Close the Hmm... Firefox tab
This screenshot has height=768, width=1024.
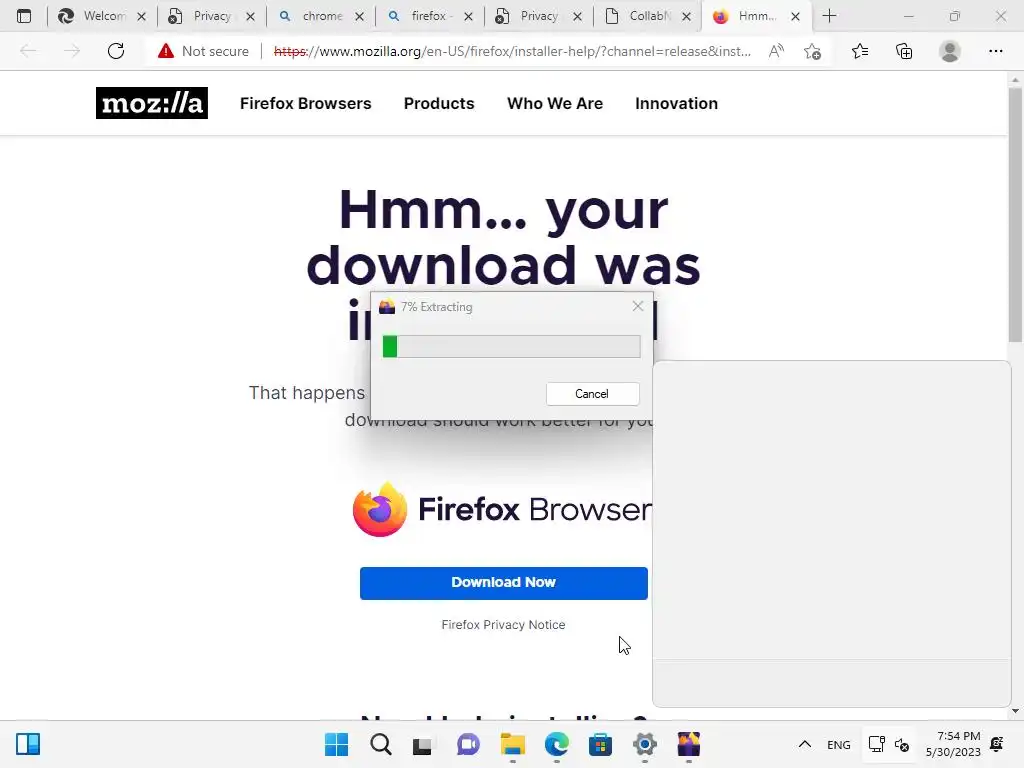[795, 17]
